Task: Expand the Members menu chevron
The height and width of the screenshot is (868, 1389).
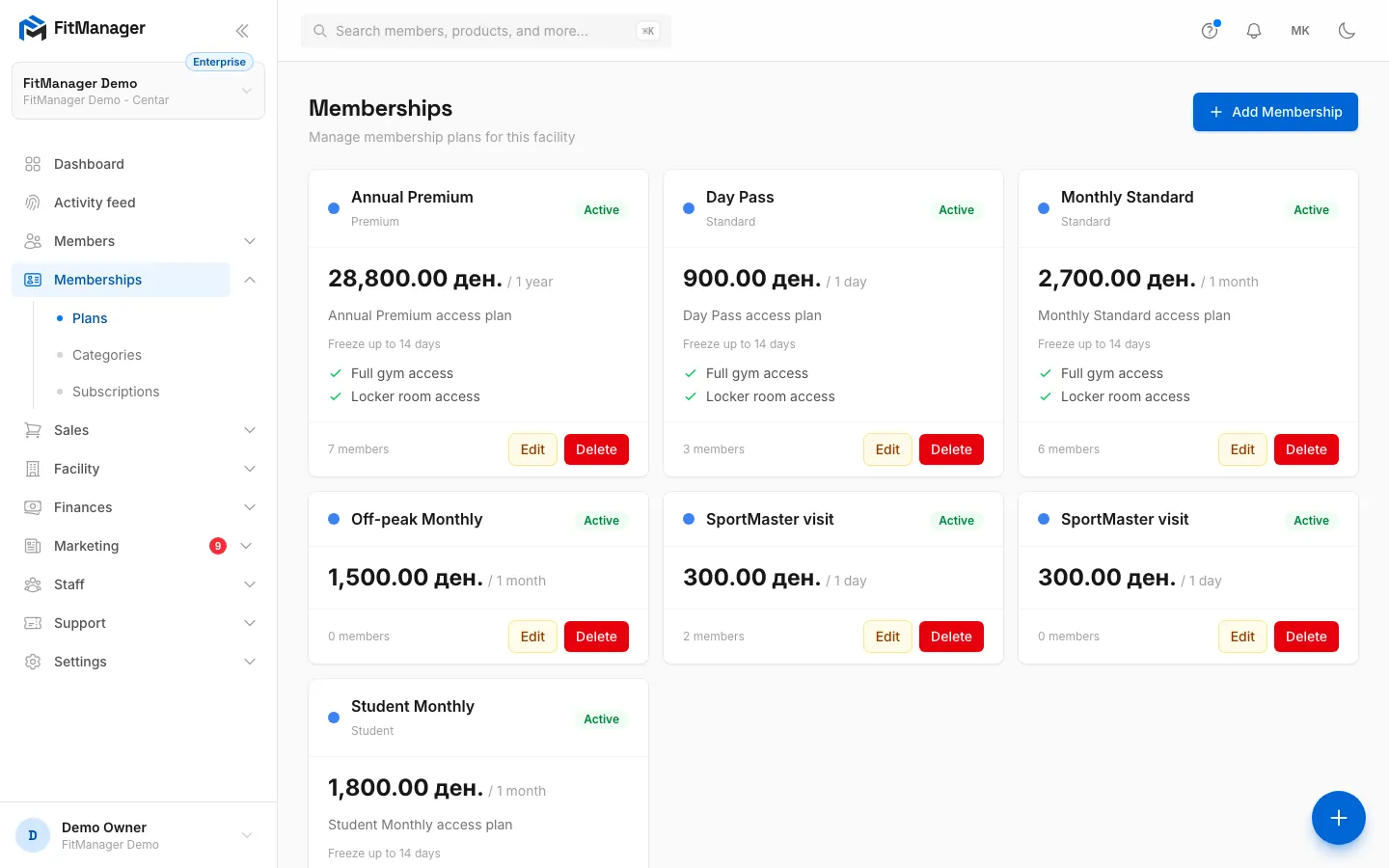Action: click(250, 241)
